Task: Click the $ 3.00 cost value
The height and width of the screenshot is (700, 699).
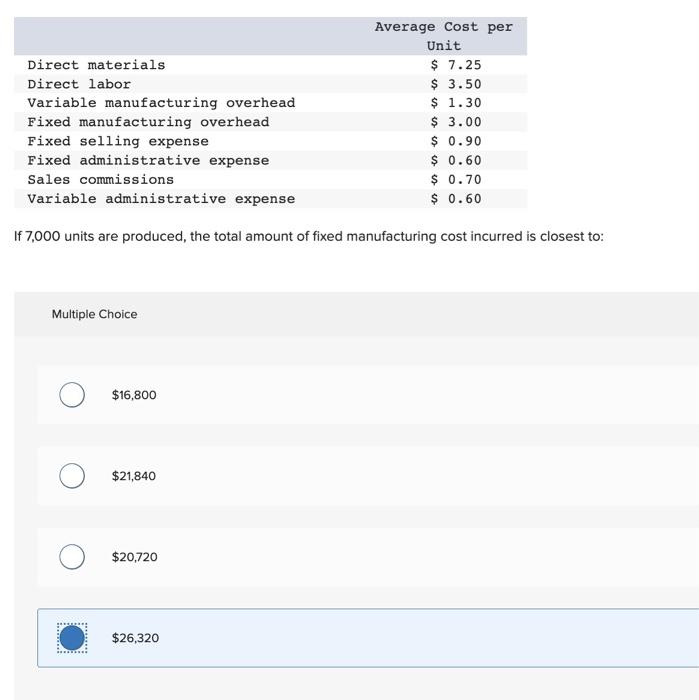Action: click(456, 122)
